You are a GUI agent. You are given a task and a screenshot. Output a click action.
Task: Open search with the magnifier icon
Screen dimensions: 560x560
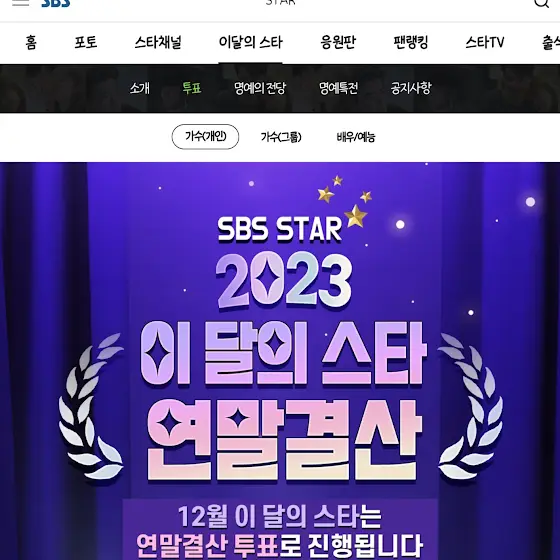(x=541, y=3)
